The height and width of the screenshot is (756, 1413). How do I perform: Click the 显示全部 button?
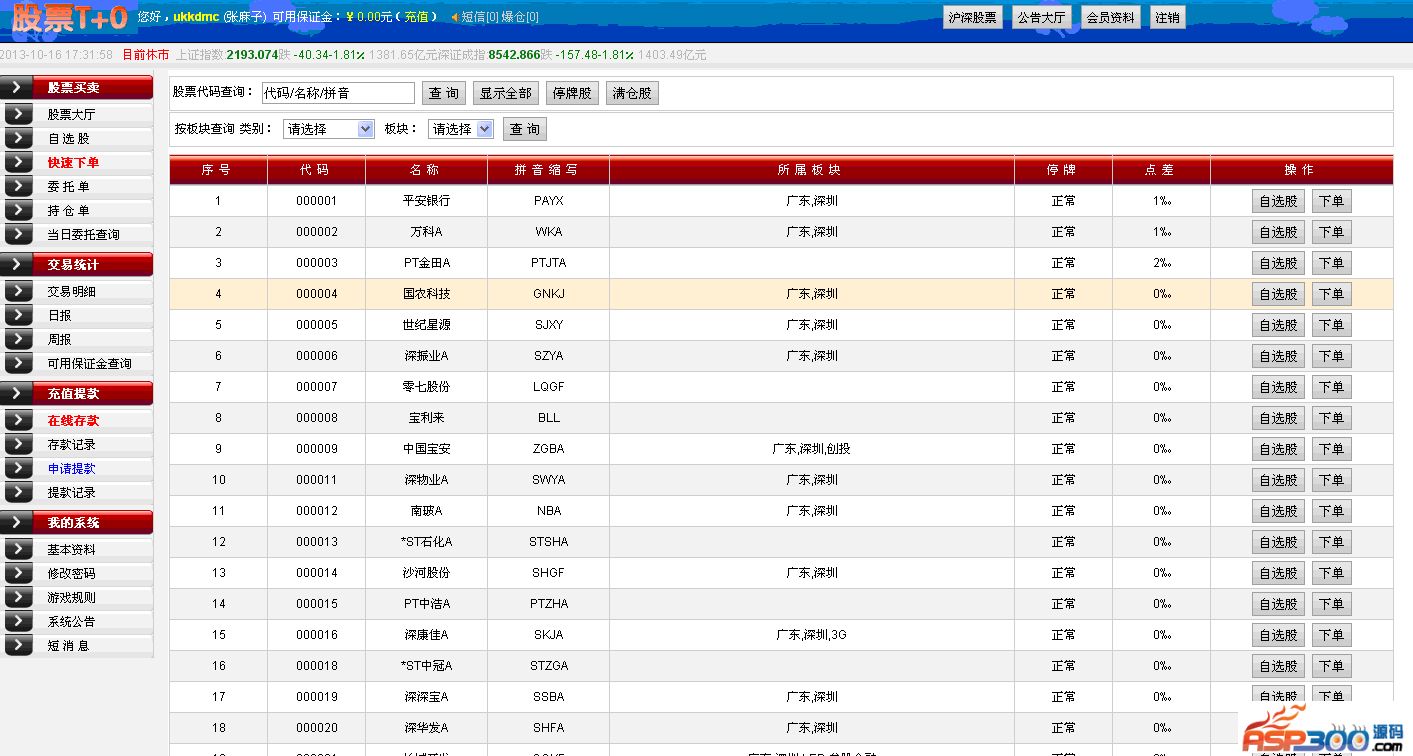[505, 93]
